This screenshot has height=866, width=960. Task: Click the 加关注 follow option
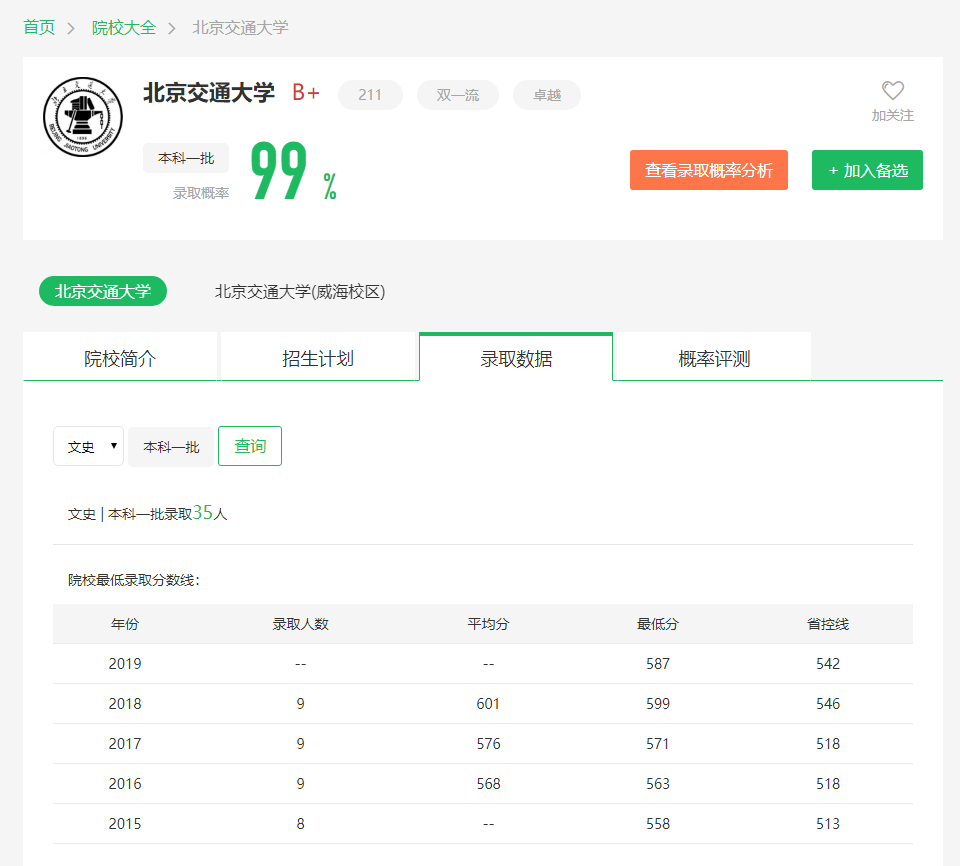coord(893,114)
